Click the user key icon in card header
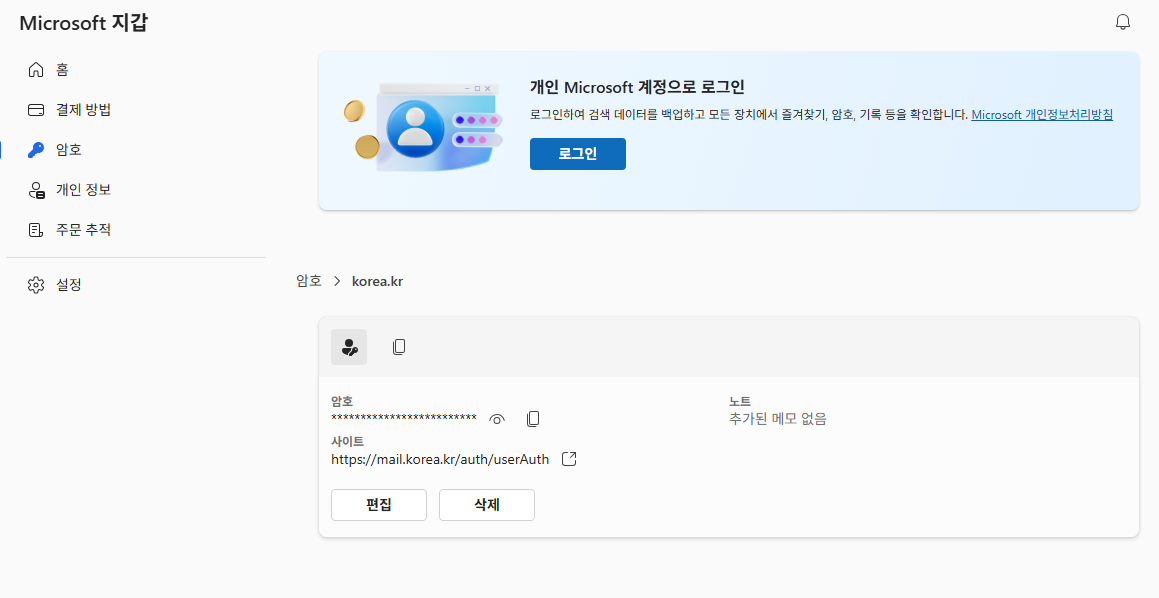Viewport: 1159px width, 598px height. tap(349, 347)
